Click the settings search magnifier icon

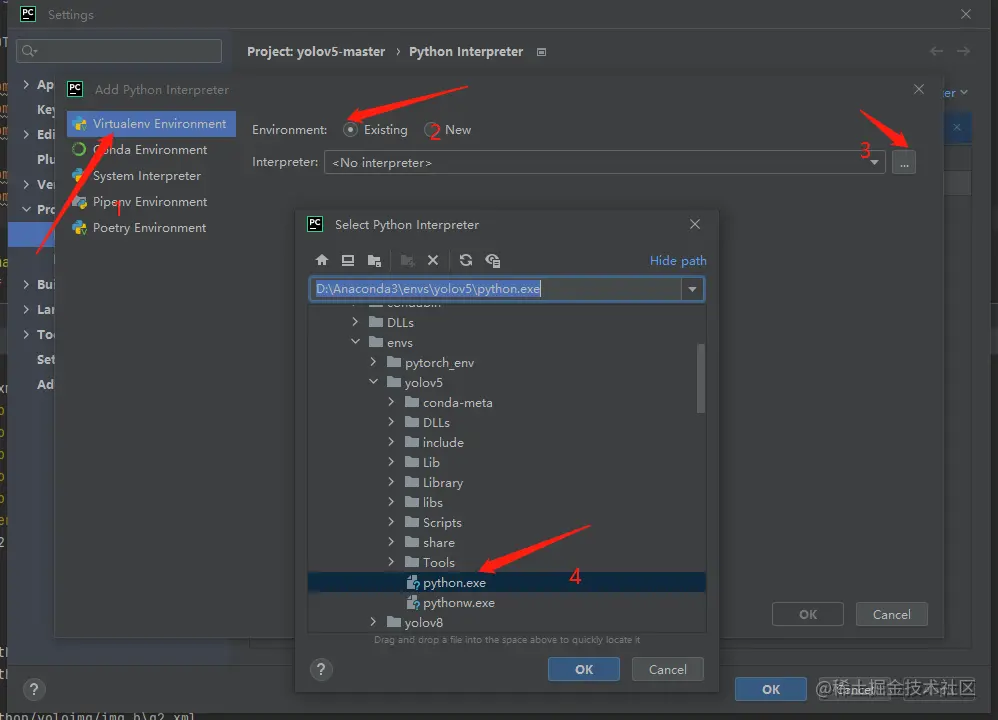click(29, 51)
